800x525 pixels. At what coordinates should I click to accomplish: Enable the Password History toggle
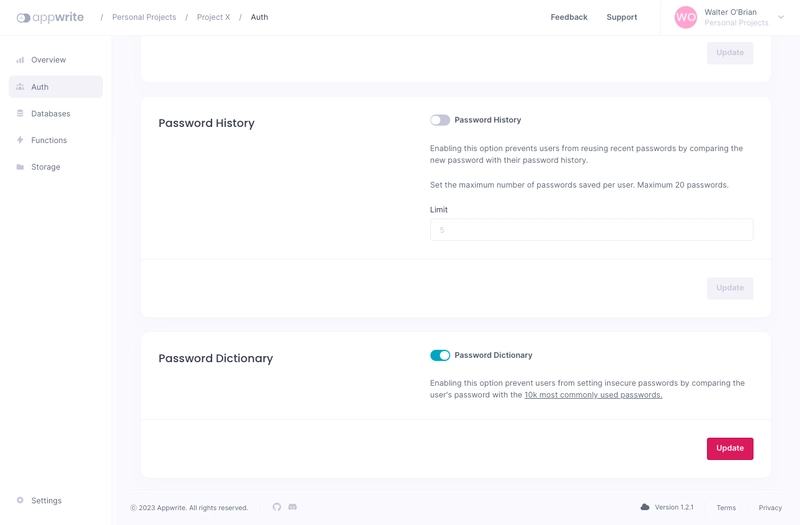[x=440, y=120]
